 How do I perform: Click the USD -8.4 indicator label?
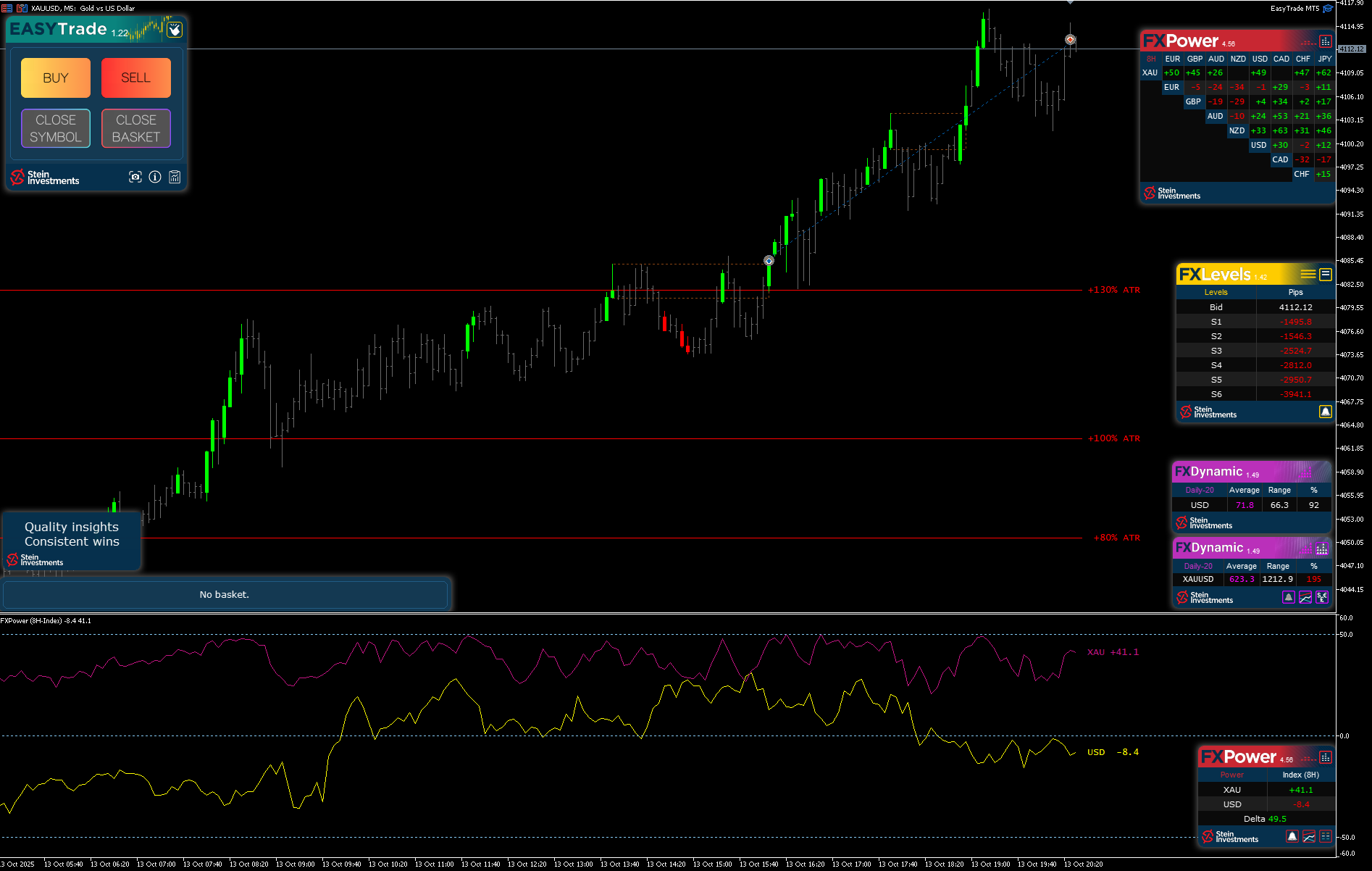[1113, 752]
